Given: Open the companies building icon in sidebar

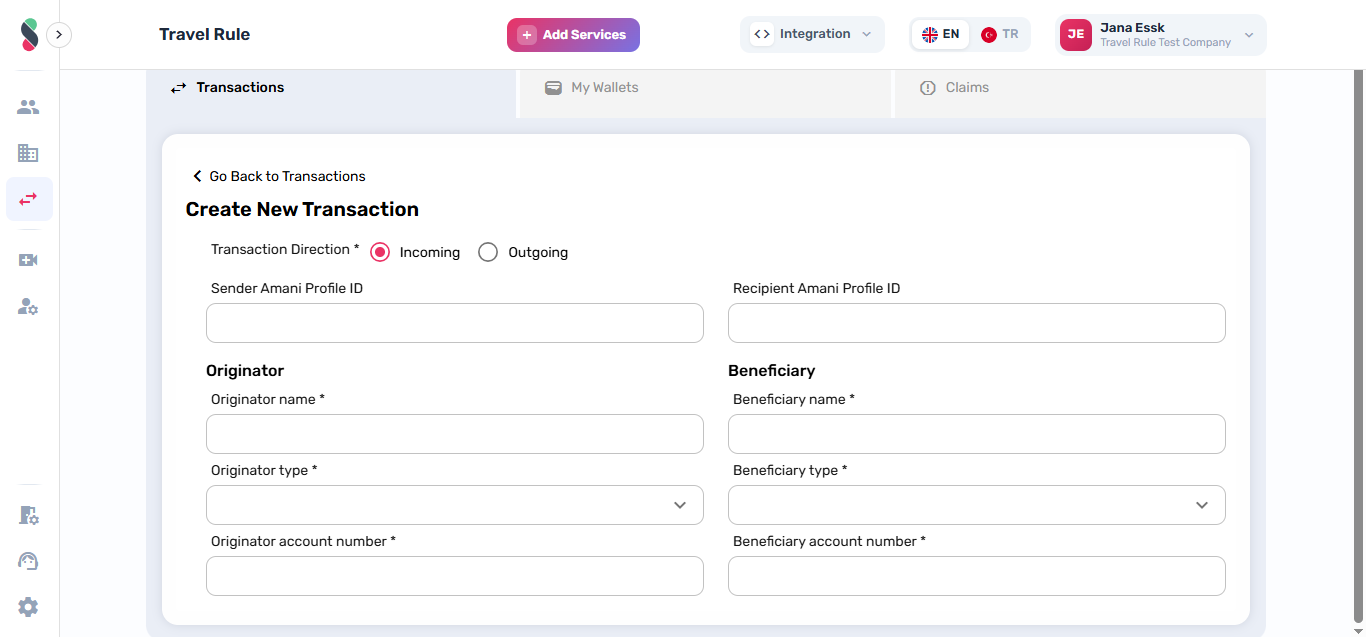Looking at the screenshot, I should tap(28, 153).
